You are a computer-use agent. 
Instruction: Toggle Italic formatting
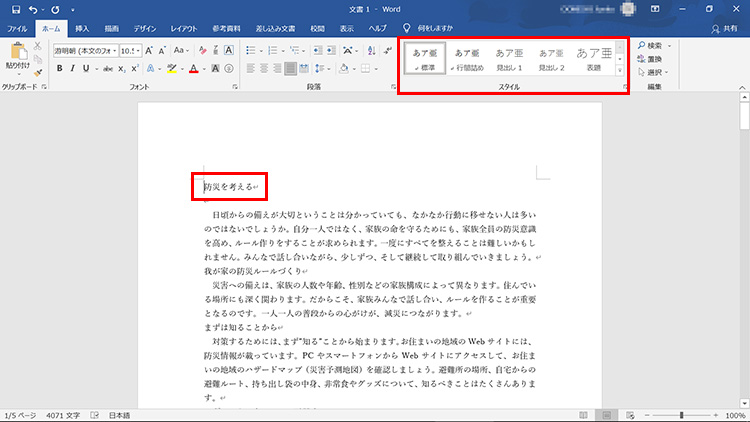click(x=73, y=69)
